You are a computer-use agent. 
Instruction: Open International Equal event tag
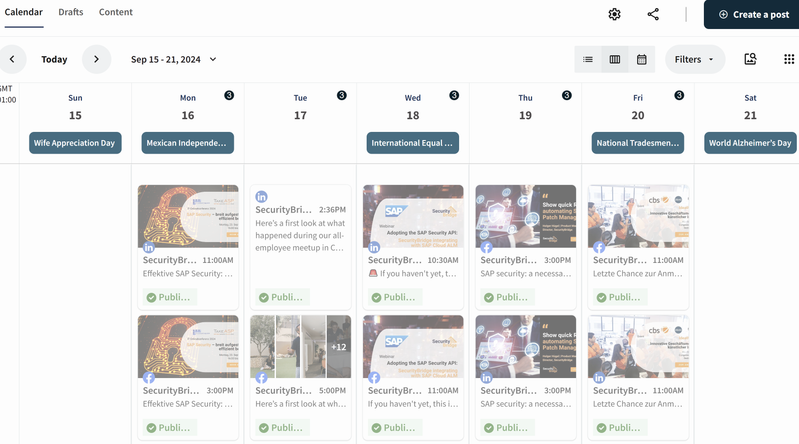pos(413,143)
